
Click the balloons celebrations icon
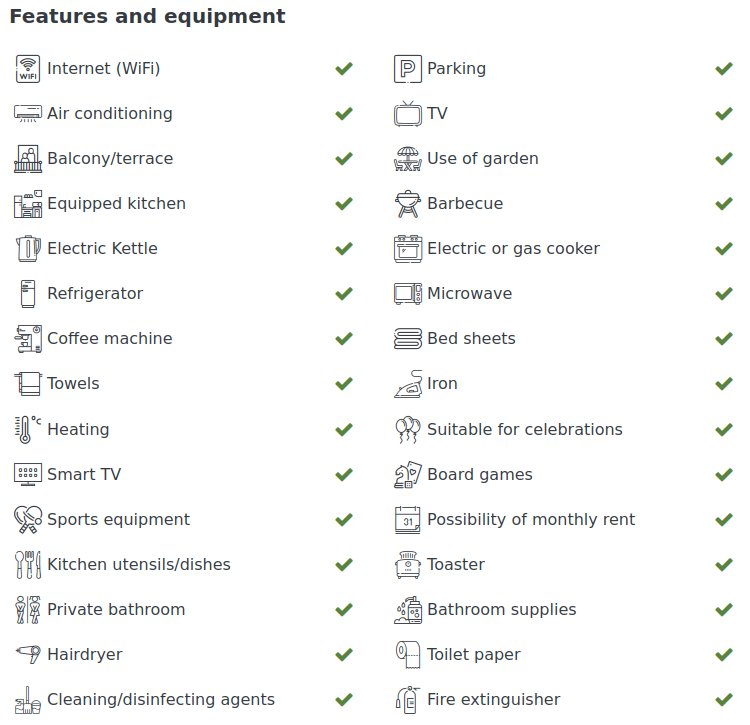[408, 430]
